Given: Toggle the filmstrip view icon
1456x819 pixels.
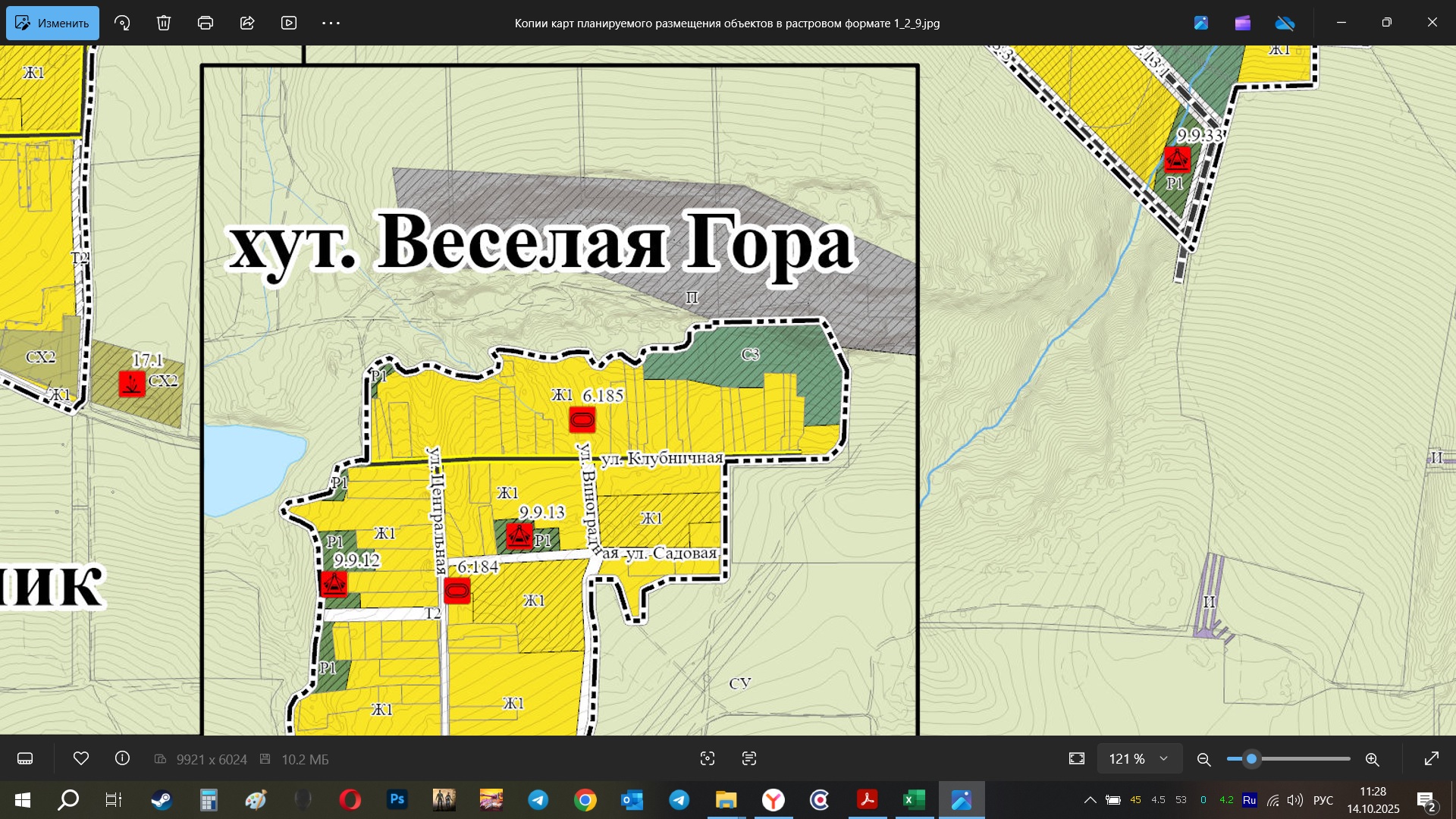Looking at the screenshot, I should point(25,759).
